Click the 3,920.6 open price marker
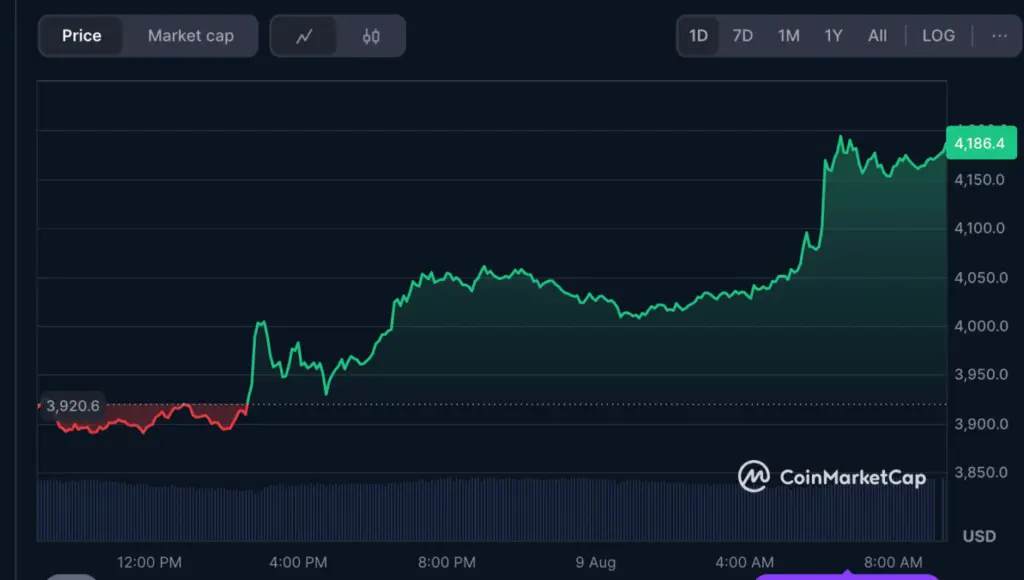 [x=71, y=407]
